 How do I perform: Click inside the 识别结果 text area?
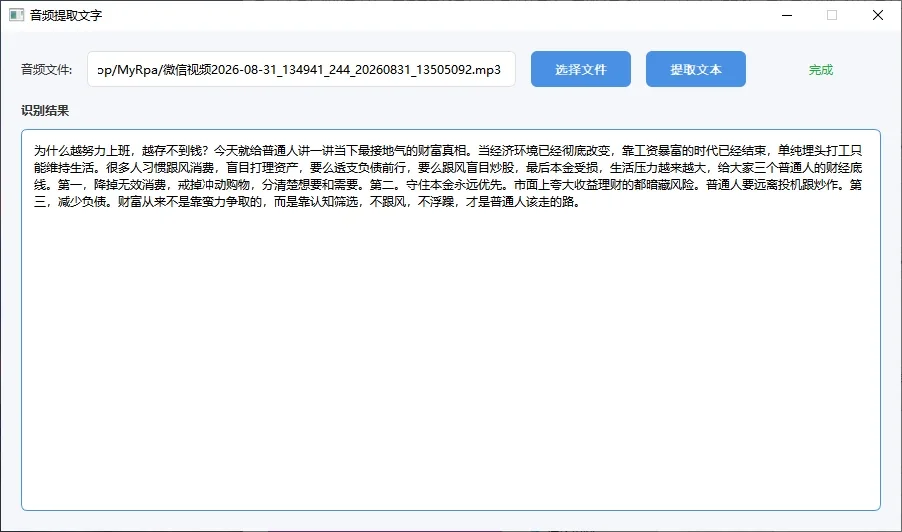coord(450,320)
